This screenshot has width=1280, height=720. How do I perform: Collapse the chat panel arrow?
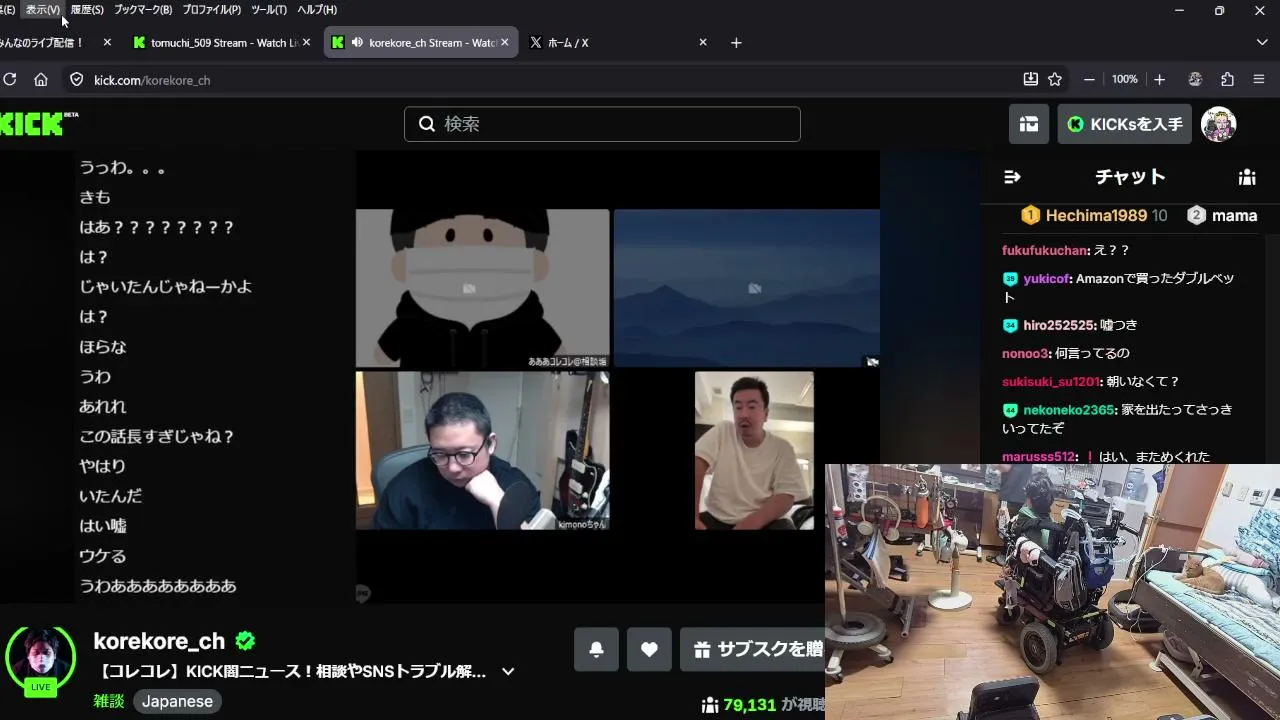[x=1012, y=177]
